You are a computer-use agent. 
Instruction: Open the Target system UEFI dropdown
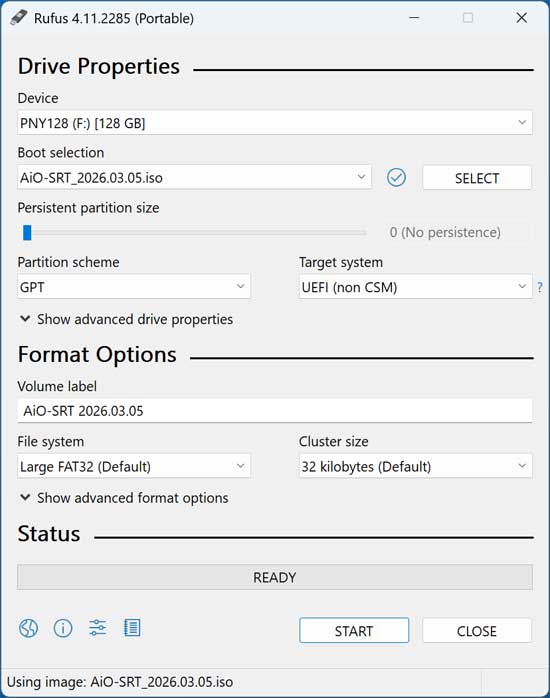(416, 287)
